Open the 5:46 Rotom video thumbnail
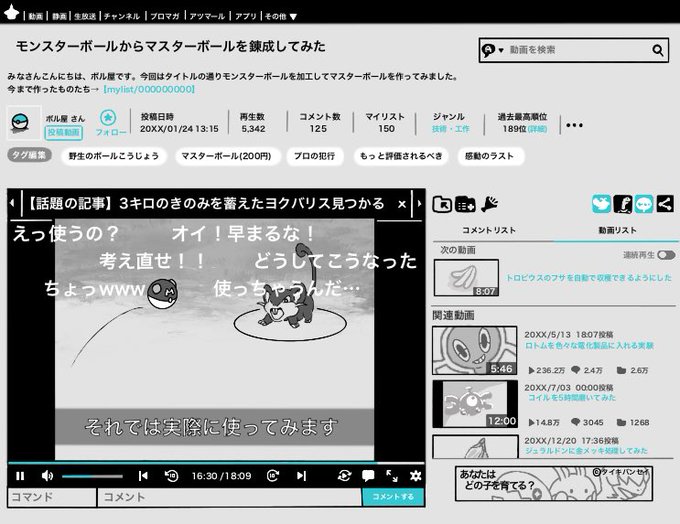The width and height of the screenshot is (680, 524). click(475, 350)
